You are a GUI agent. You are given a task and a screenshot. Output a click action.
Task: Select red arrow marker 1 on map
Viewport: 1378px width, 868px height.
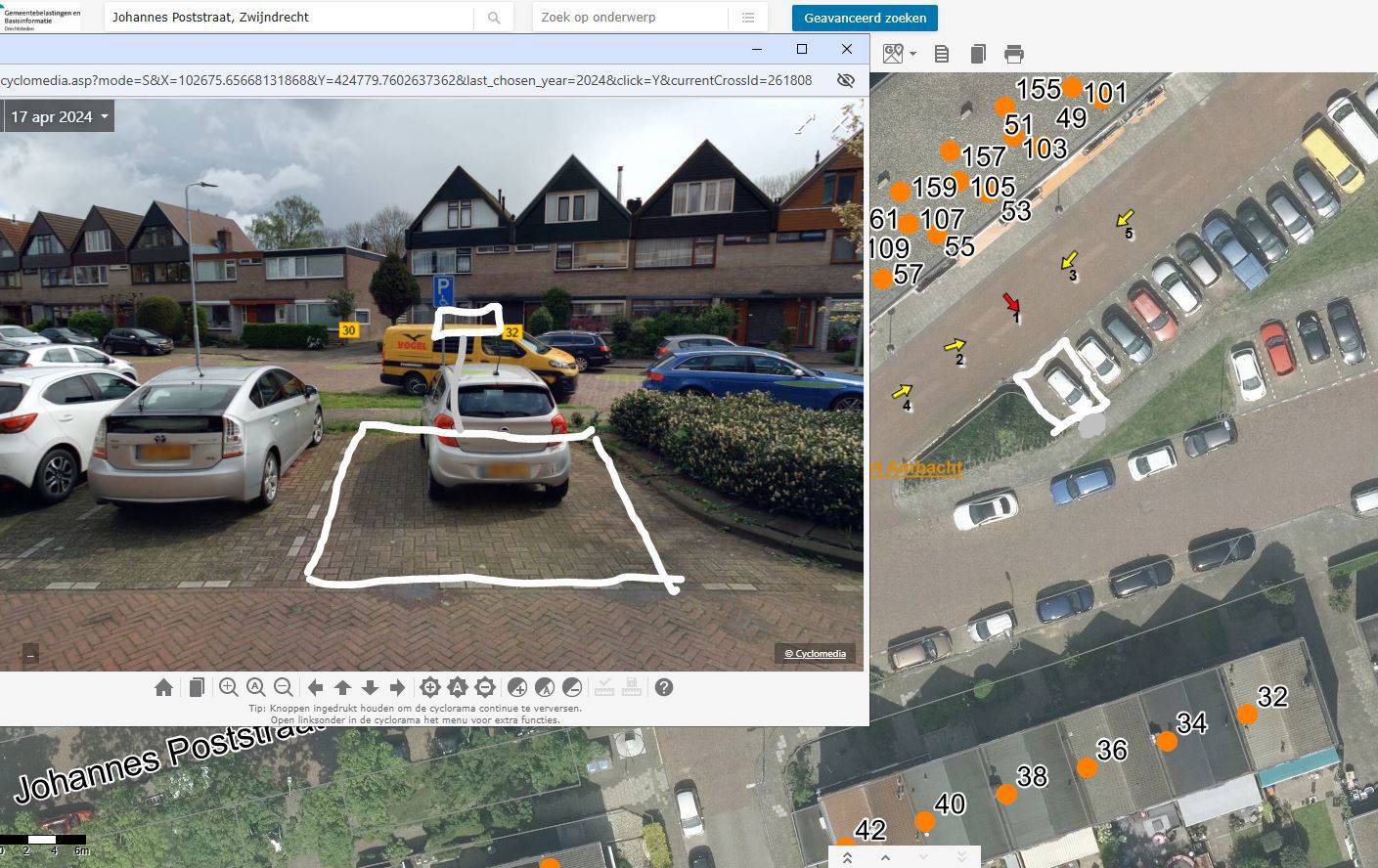[x=1011, y=304]
